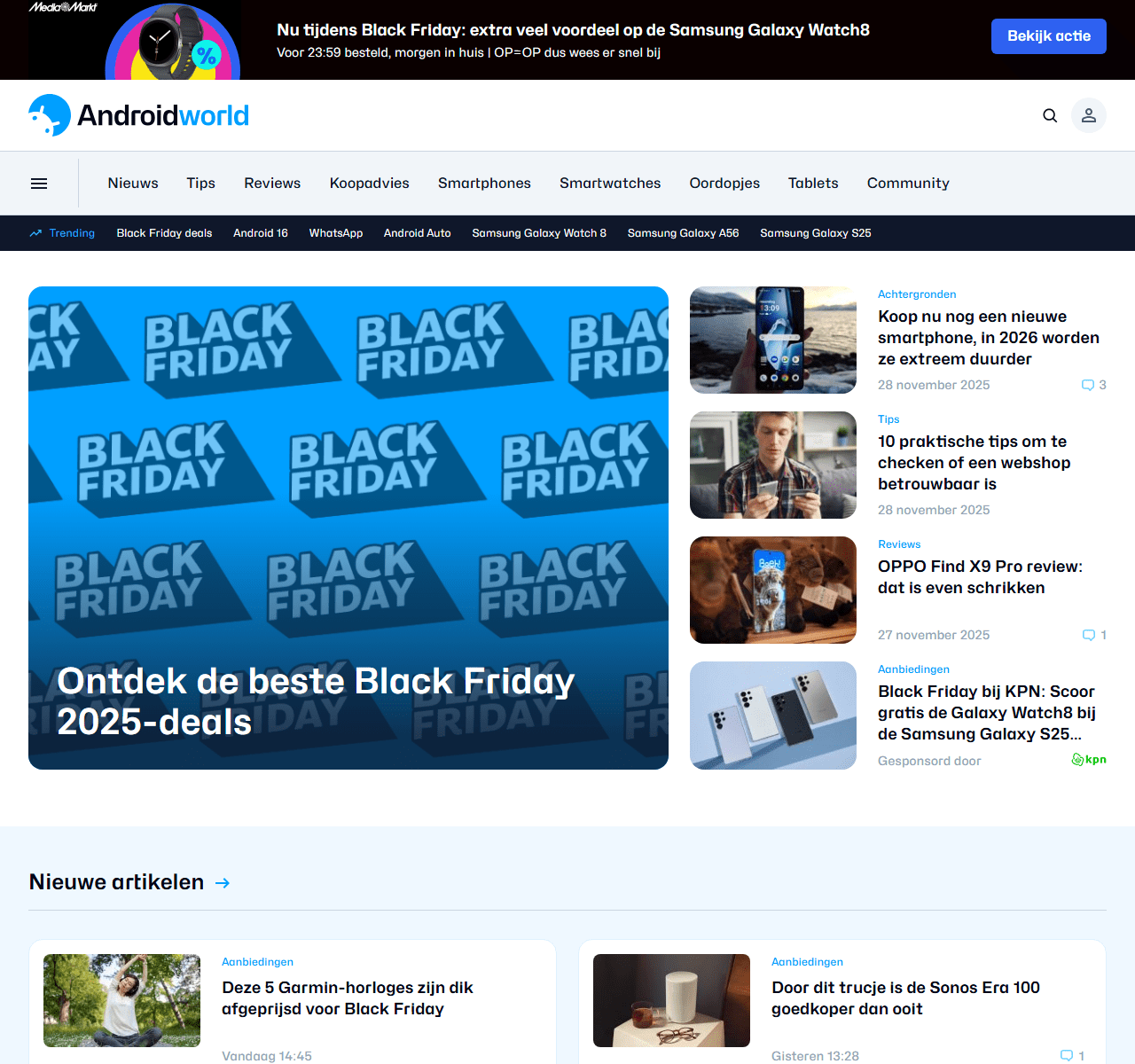The image size is (1135, 1064).
Task: Click the Trending arrow icon
Action: point(35,233)
